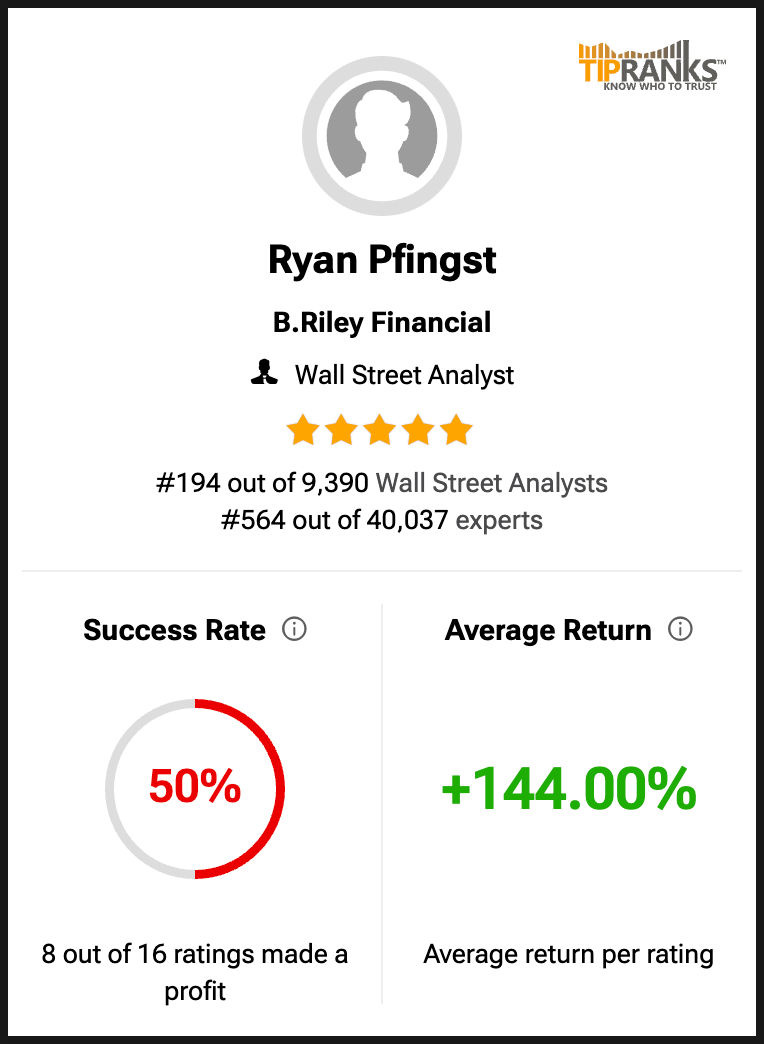Open Average Return info icon
This screenshot has width=764, height=1044.
pyautogui.click(x=680, y=629)
